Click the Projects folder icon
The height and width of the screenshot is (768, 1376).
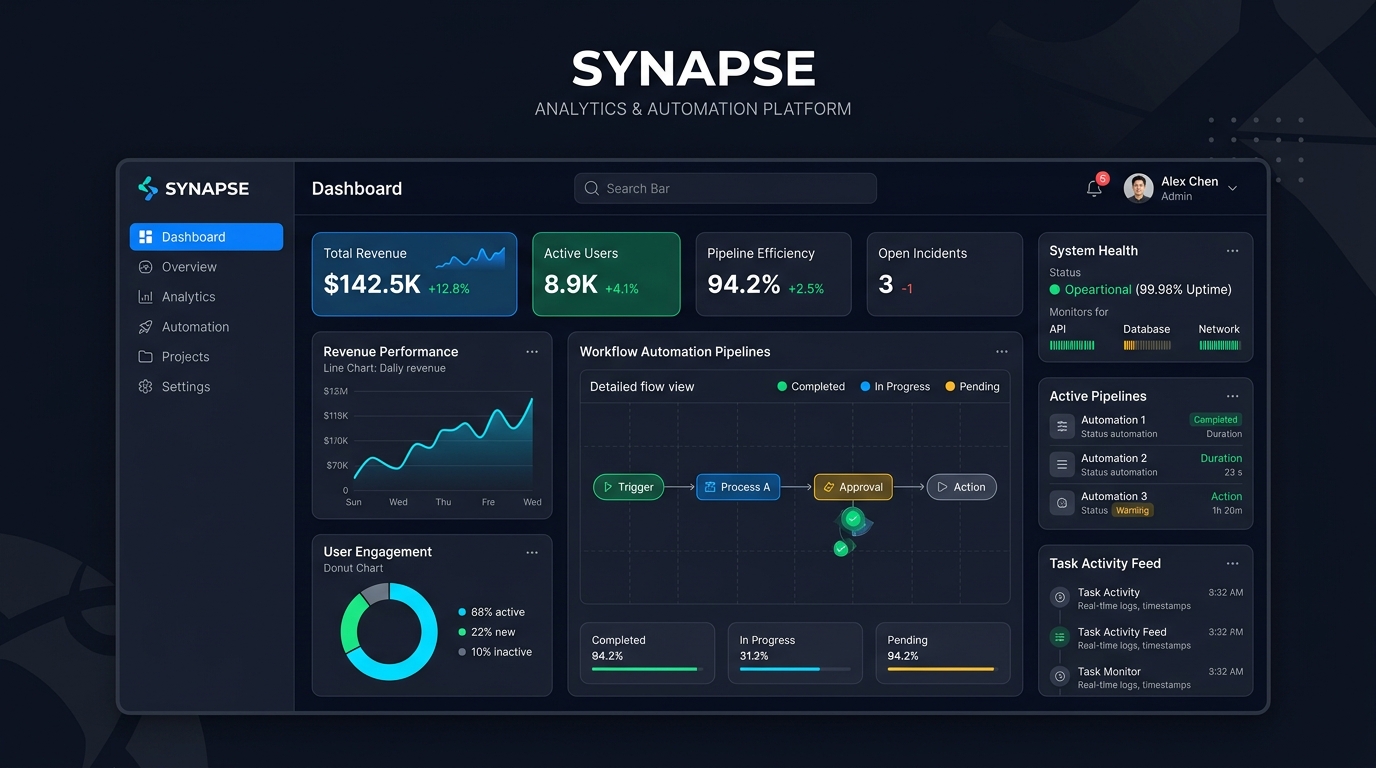coord(146,357)
